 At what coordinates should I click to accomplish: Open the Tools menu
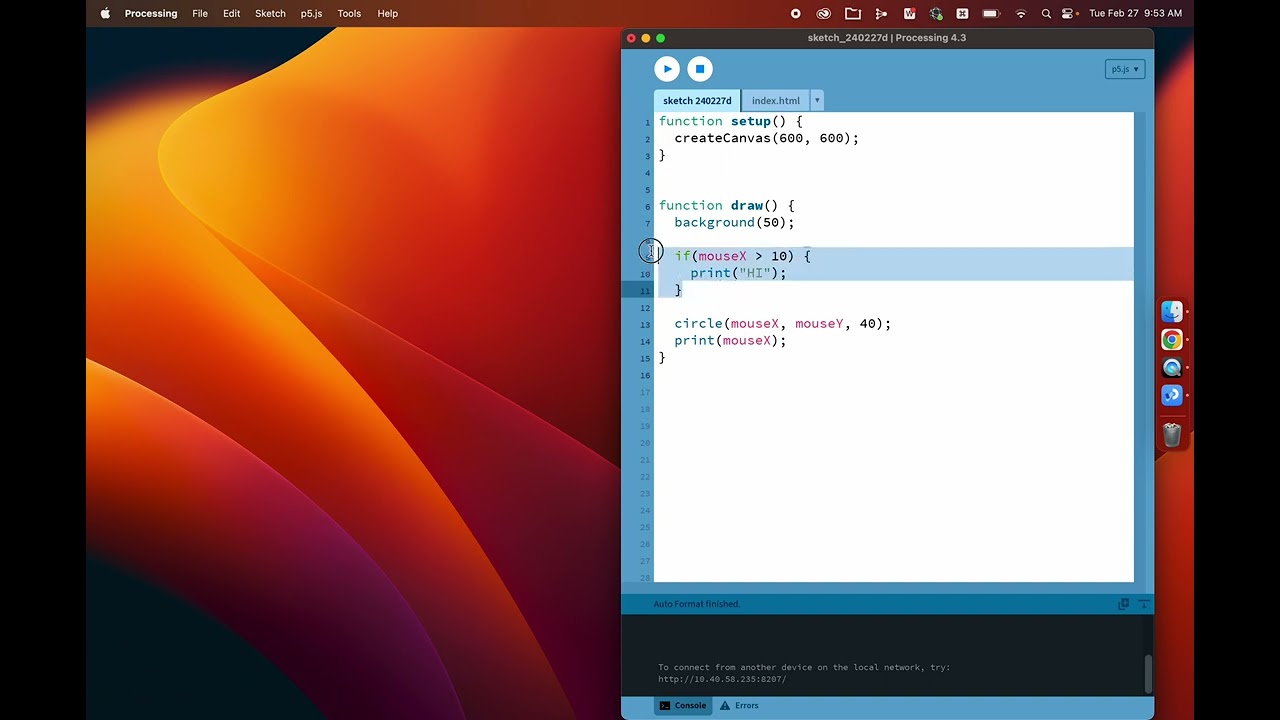[x=349, y=13]
